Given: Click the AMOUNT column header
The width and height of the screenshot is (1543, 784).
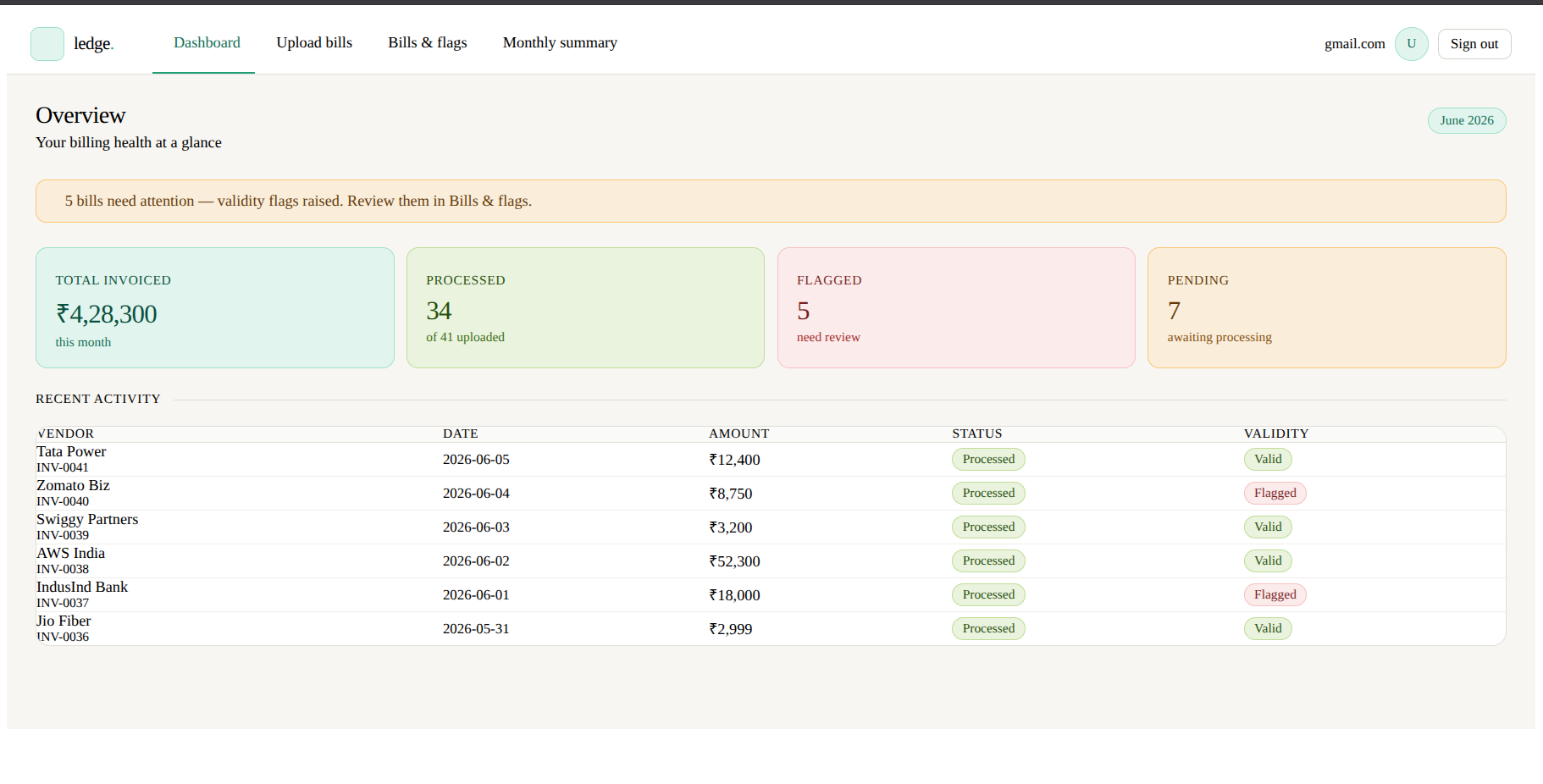Looking at the screenshot, I should (x=739, y=433).
